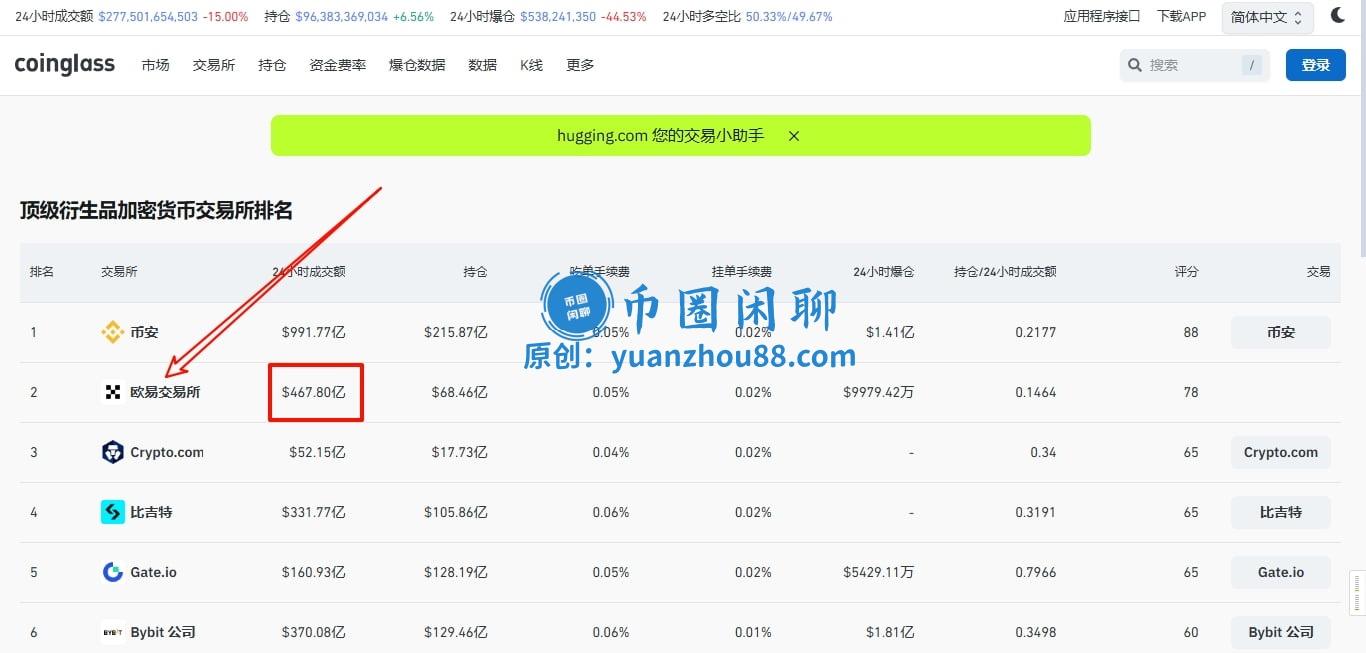Image resolution: width=1366 pixels, height=653 pixels.
Task: Click the Crypto.com lion logo icon
Action: 113,452
